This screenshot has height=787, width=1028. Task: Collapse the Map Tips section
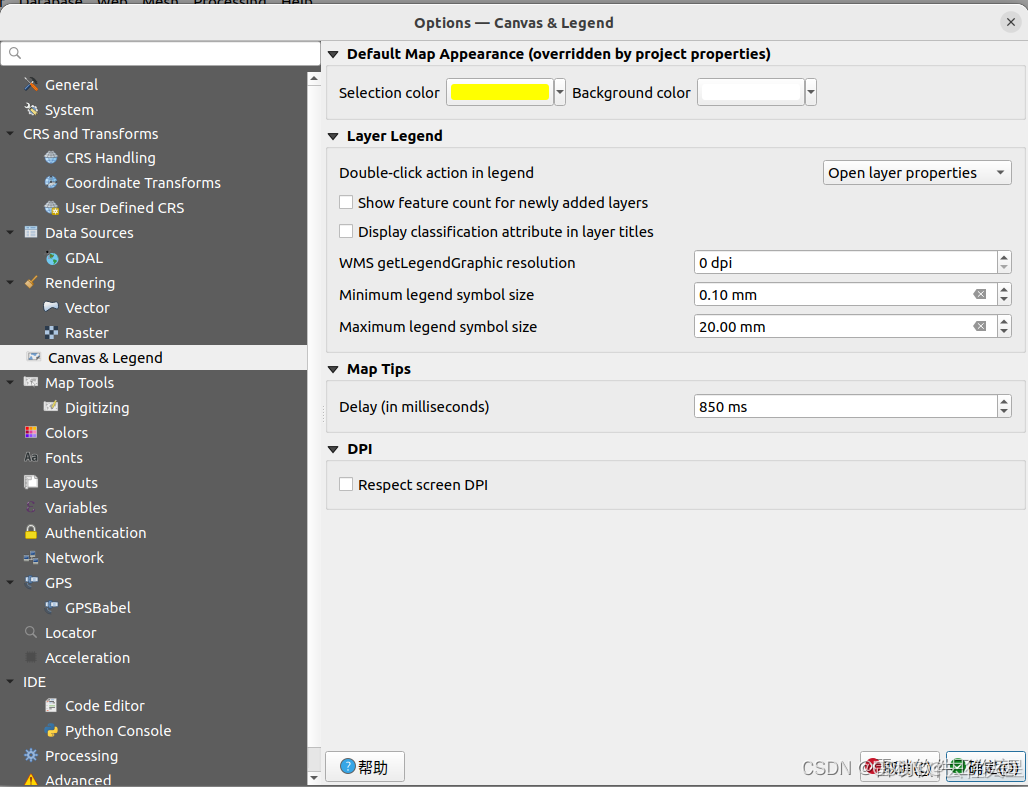click(333, 370)
